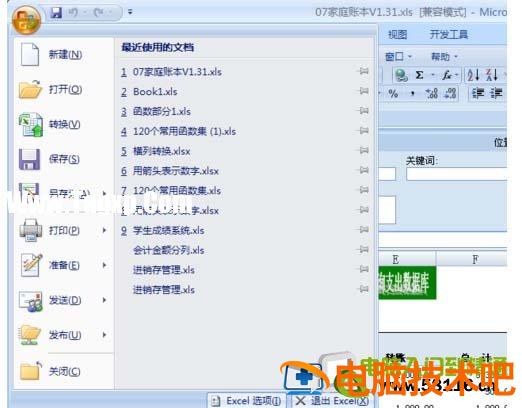Click the Close folder icon
This screenshot has width=522, height=408.
[x=31, y=371]
